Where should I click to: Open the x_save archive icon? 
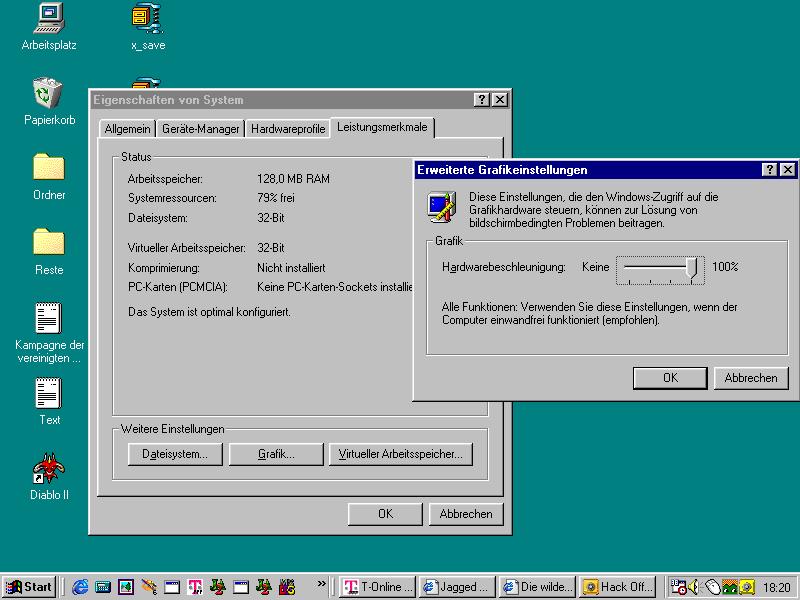point(147,18)
